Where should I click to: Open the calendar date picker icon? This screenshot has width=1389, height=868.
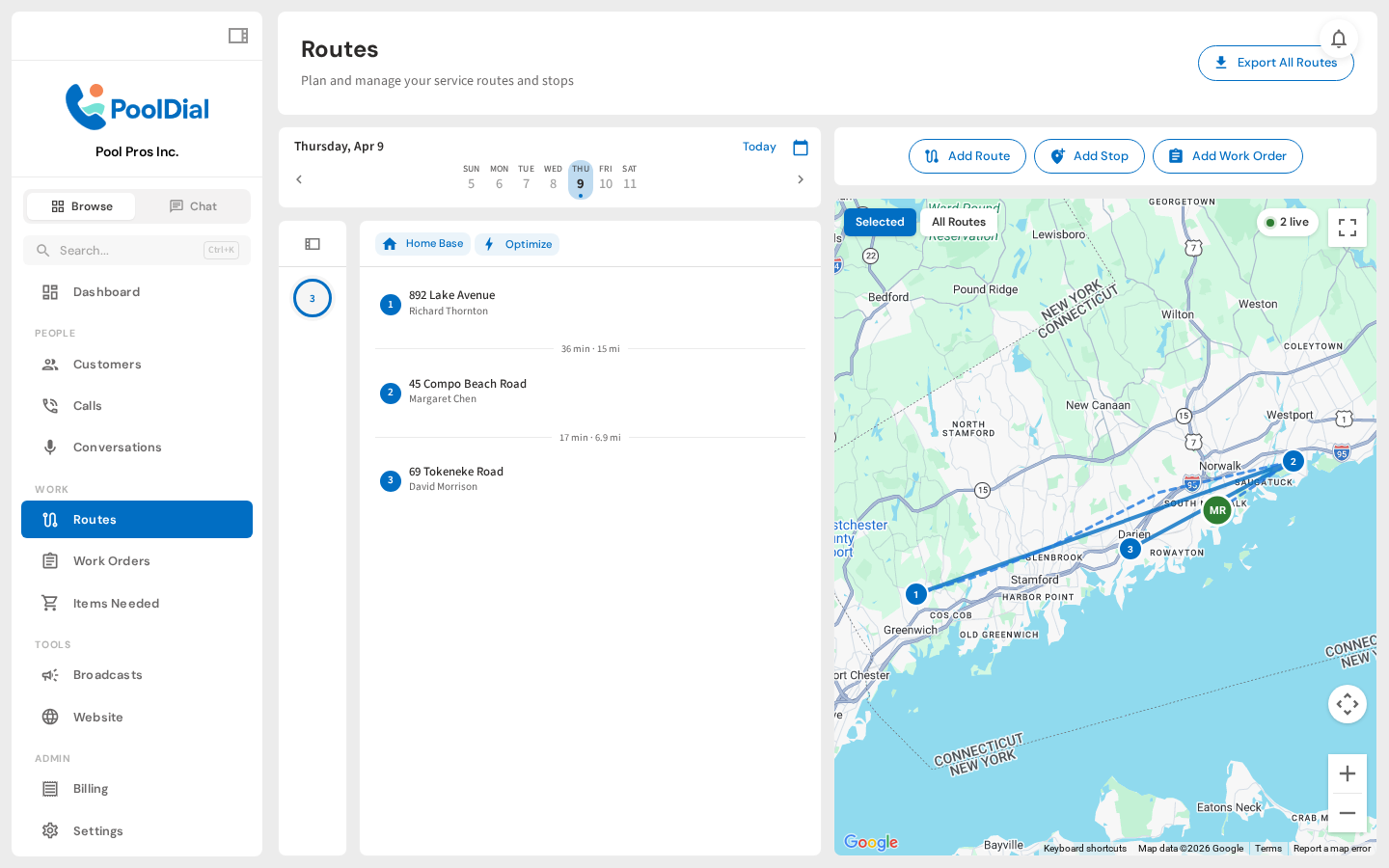pos(800,148)
